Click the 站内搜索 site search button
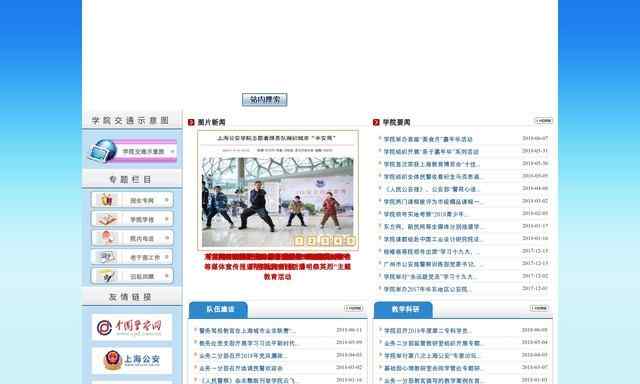The image size is (640, 384). tap(264, 100)
